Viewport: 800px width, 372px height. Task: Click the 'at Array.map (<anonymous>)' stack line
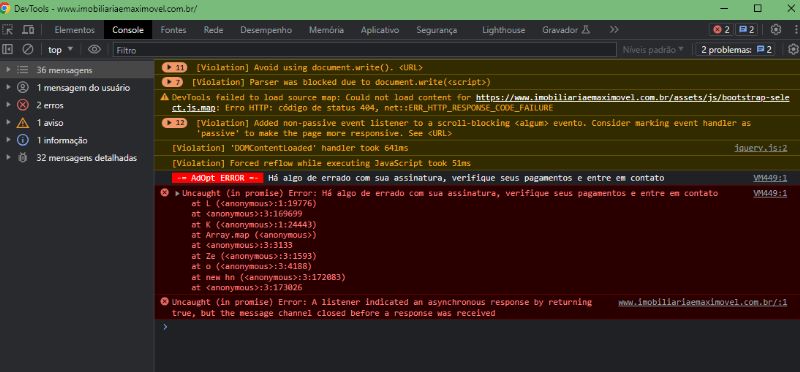[x=254, y=235]
